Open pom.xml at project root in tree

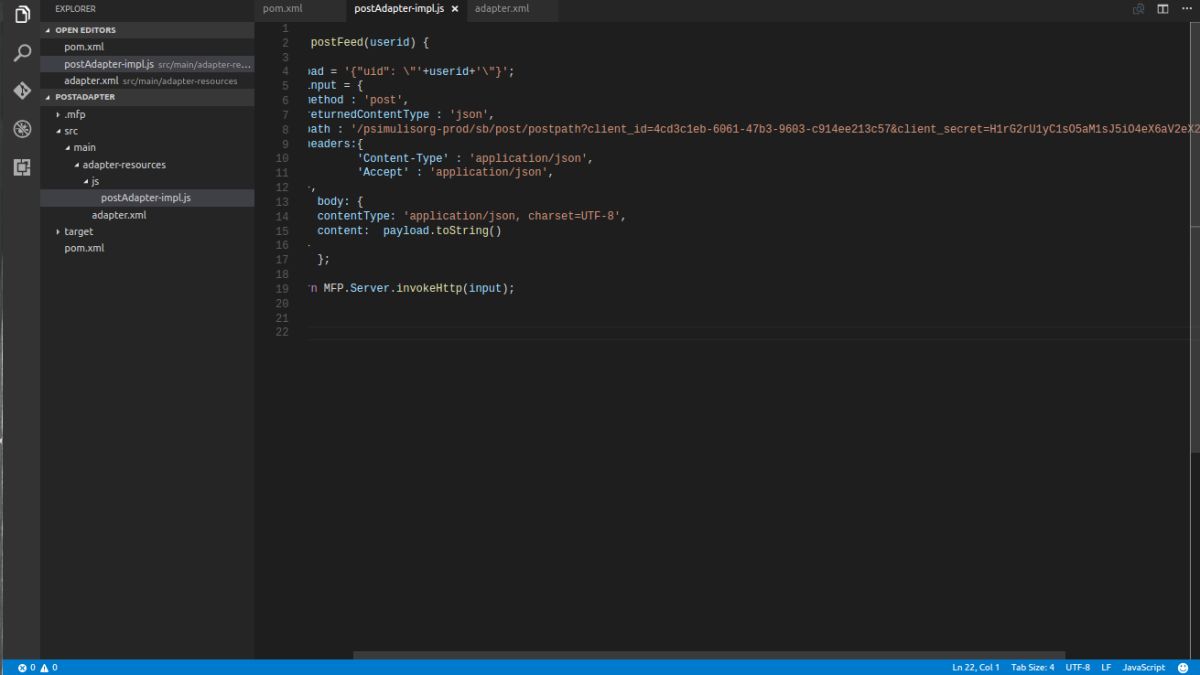click(147, 248)
